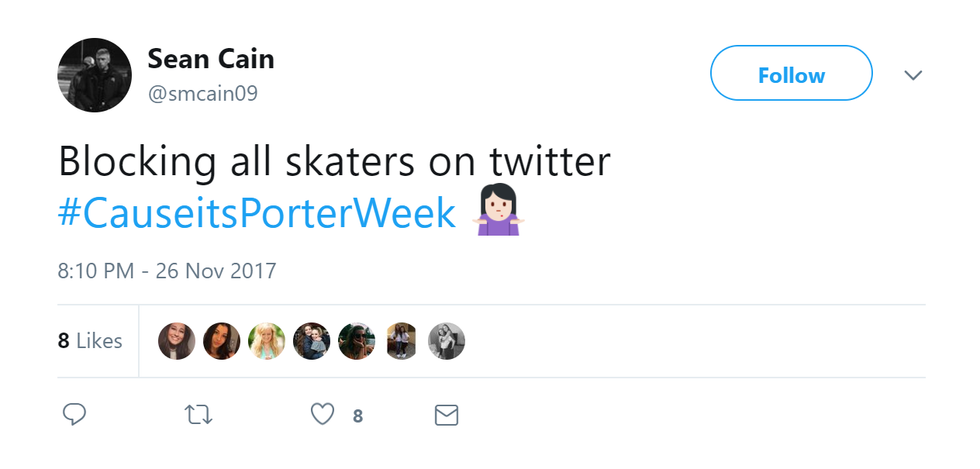Open liker avatar showing two people standing indoors
The image size is (980, 469).
coord(401,341)
